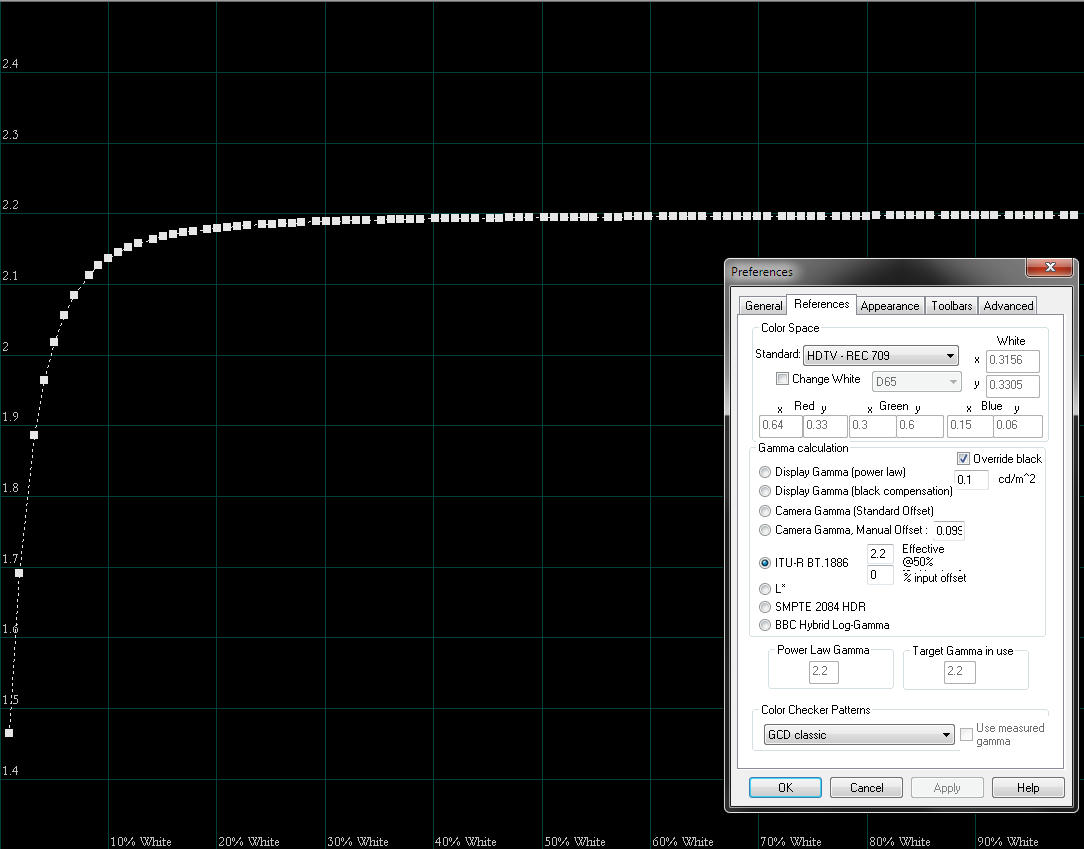This screenshot has width=1084, height=849.
Task: Close the Preferences dialog window
Action: pos(1050,268)
